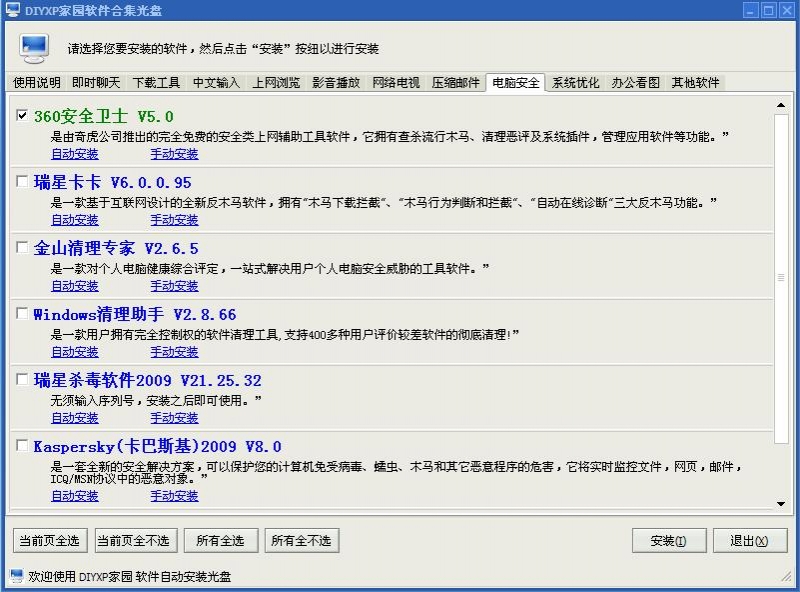
Task: Click 自动安装 under 瑞星杀毒软件2009
Action: click(x=75, y=418)
